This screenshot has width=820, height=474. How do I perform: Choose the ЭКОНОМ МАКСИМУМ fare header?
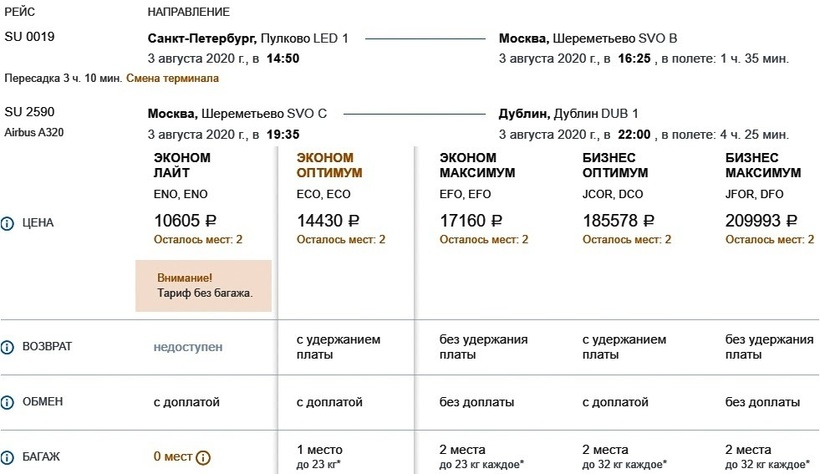tap(477, 165)
